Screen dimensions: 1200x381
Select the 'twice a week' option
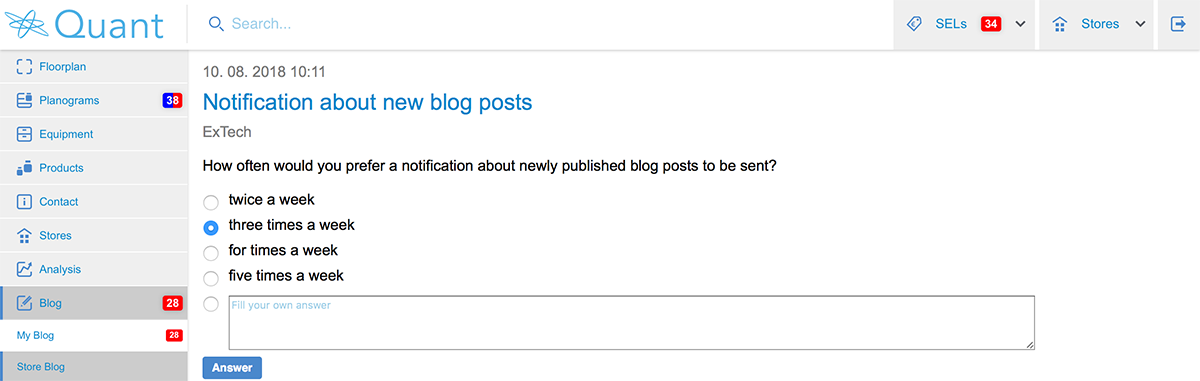(211, 201)
